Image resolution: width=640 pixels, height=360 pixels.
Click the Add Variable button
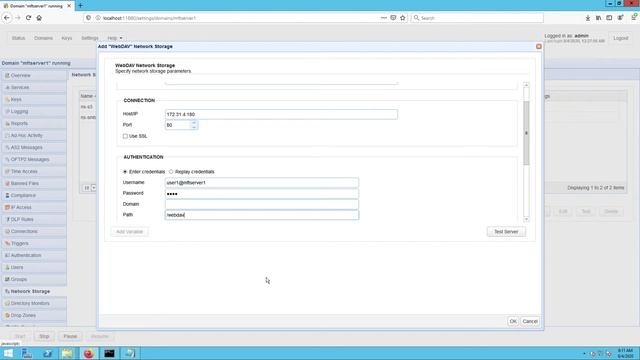tap(129, 232)
